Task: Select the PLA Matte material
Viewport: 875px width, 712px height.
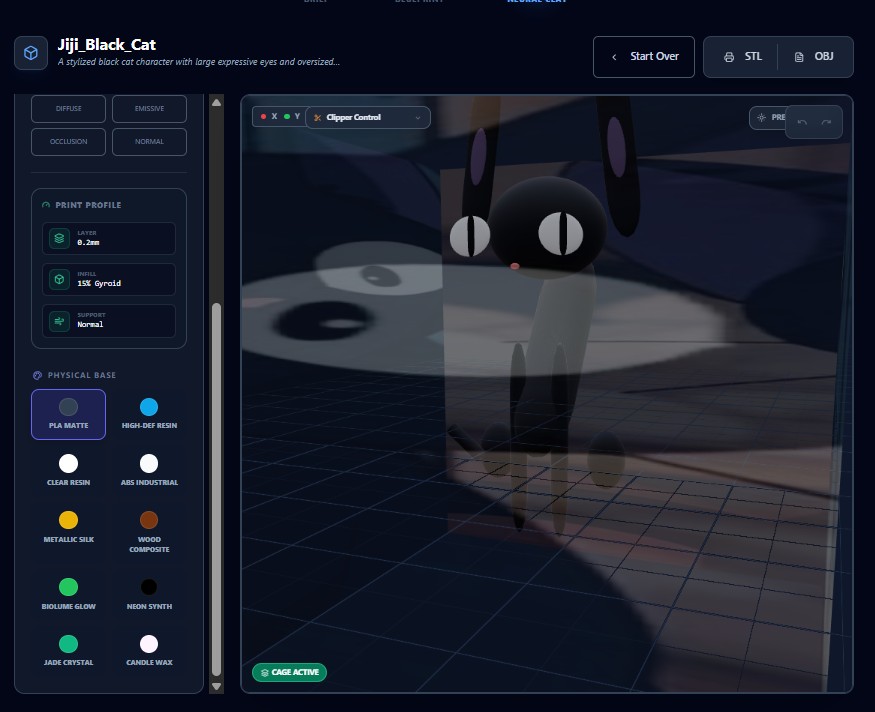Action: coord(68,414)
